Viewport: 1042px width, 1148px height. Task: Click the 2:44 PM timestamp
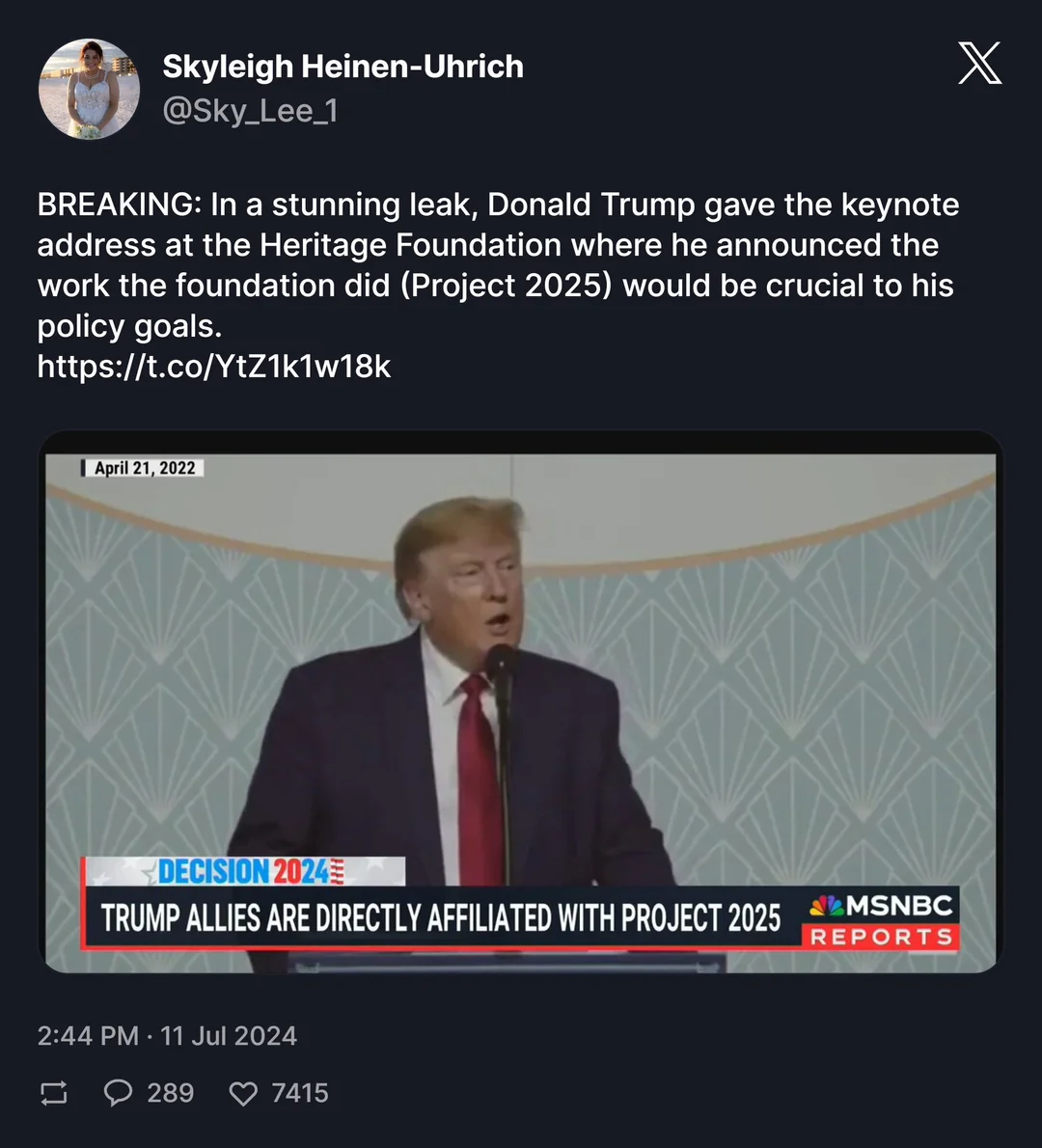tap(88, 1036)
